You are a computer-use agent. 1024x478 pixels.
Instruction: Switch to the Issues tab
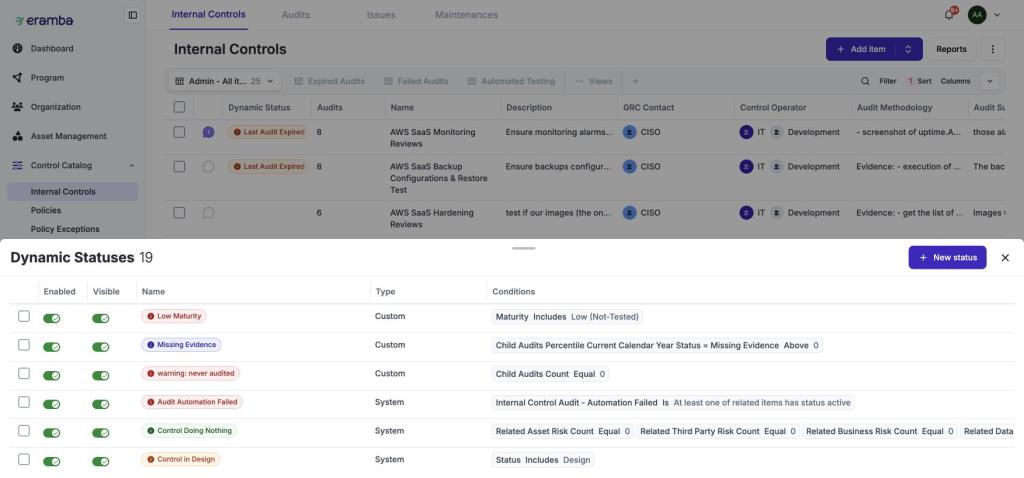[381, 14]
